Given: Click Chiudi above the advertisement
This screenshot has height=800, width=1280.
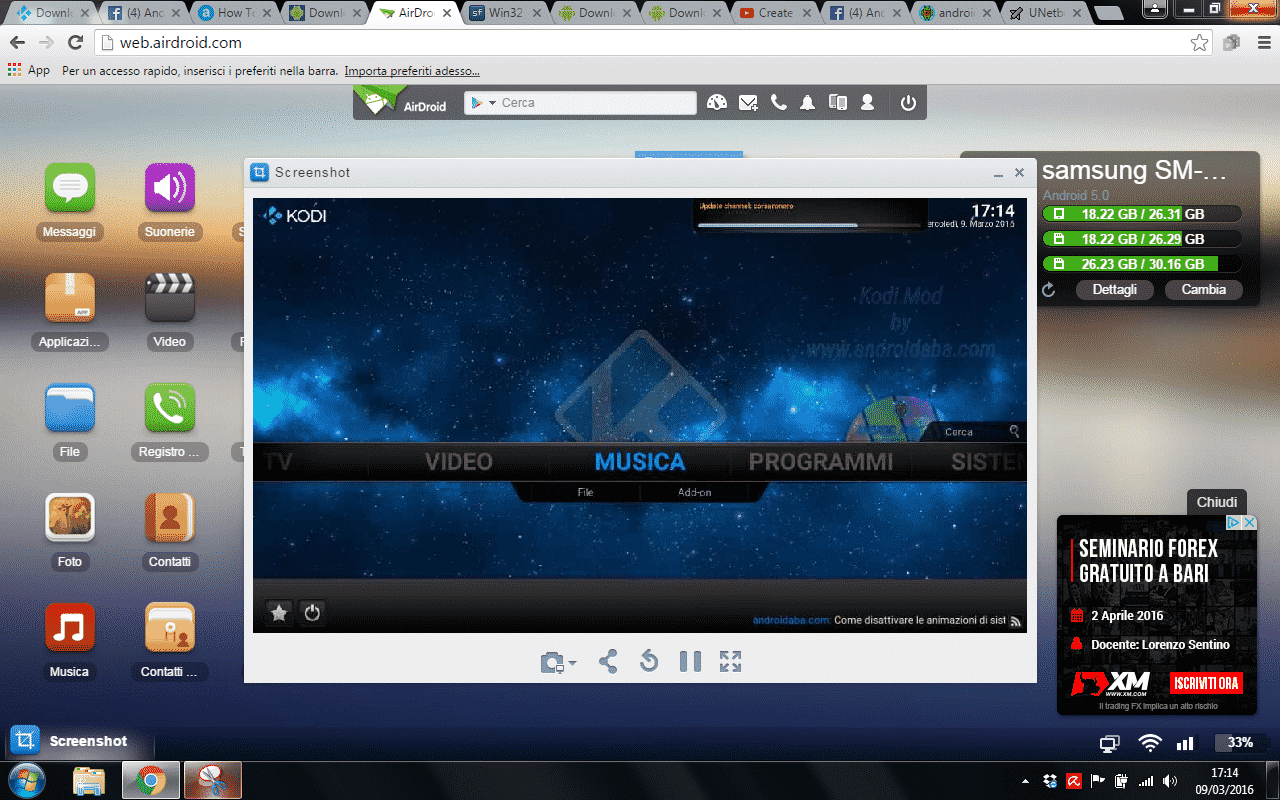Looking at the screenshot, I should pyautogui.click(x=1217, y=502).
